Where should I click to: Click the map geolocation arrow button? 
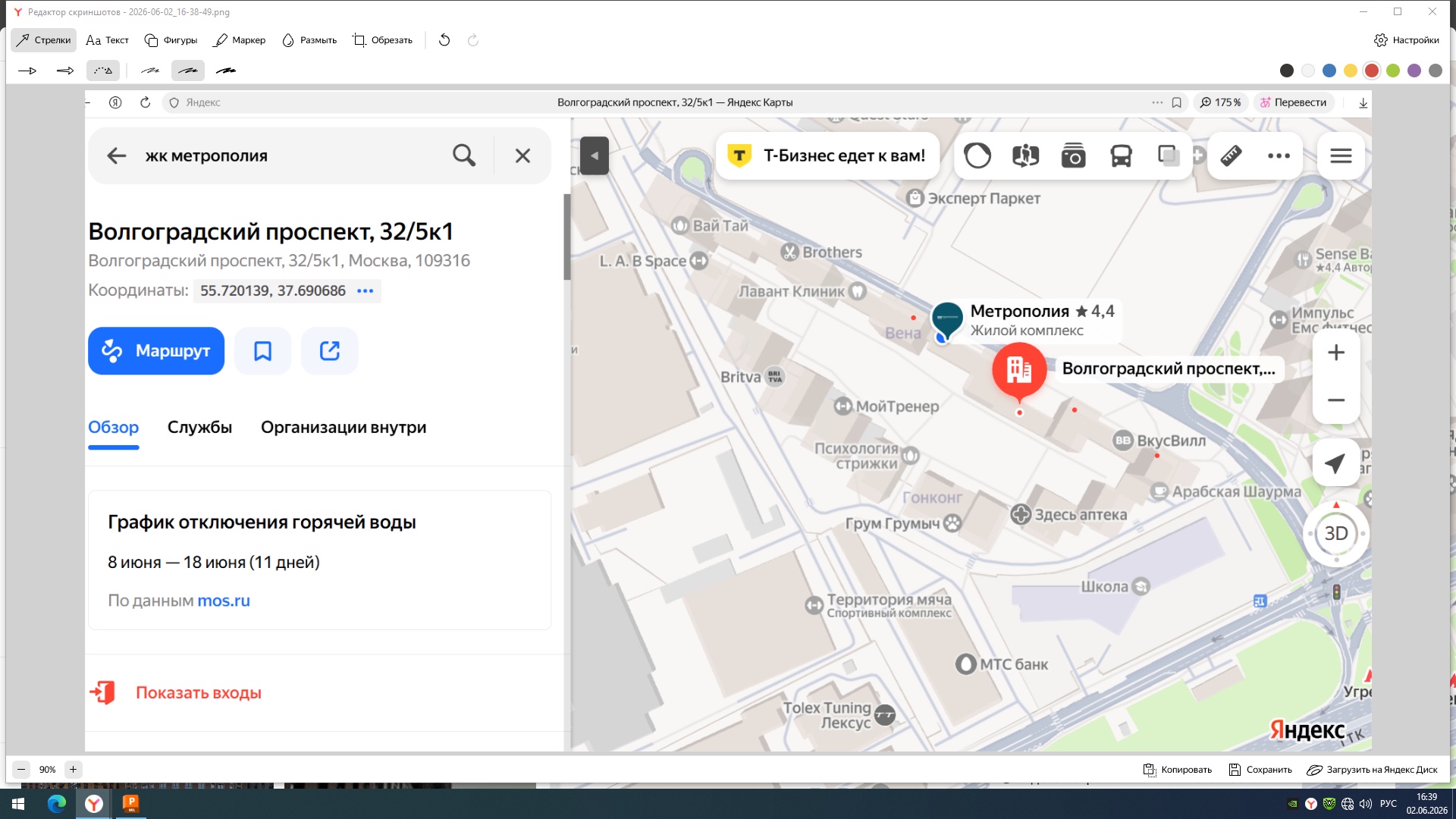pyautogui.click(x=1336, y=463)
